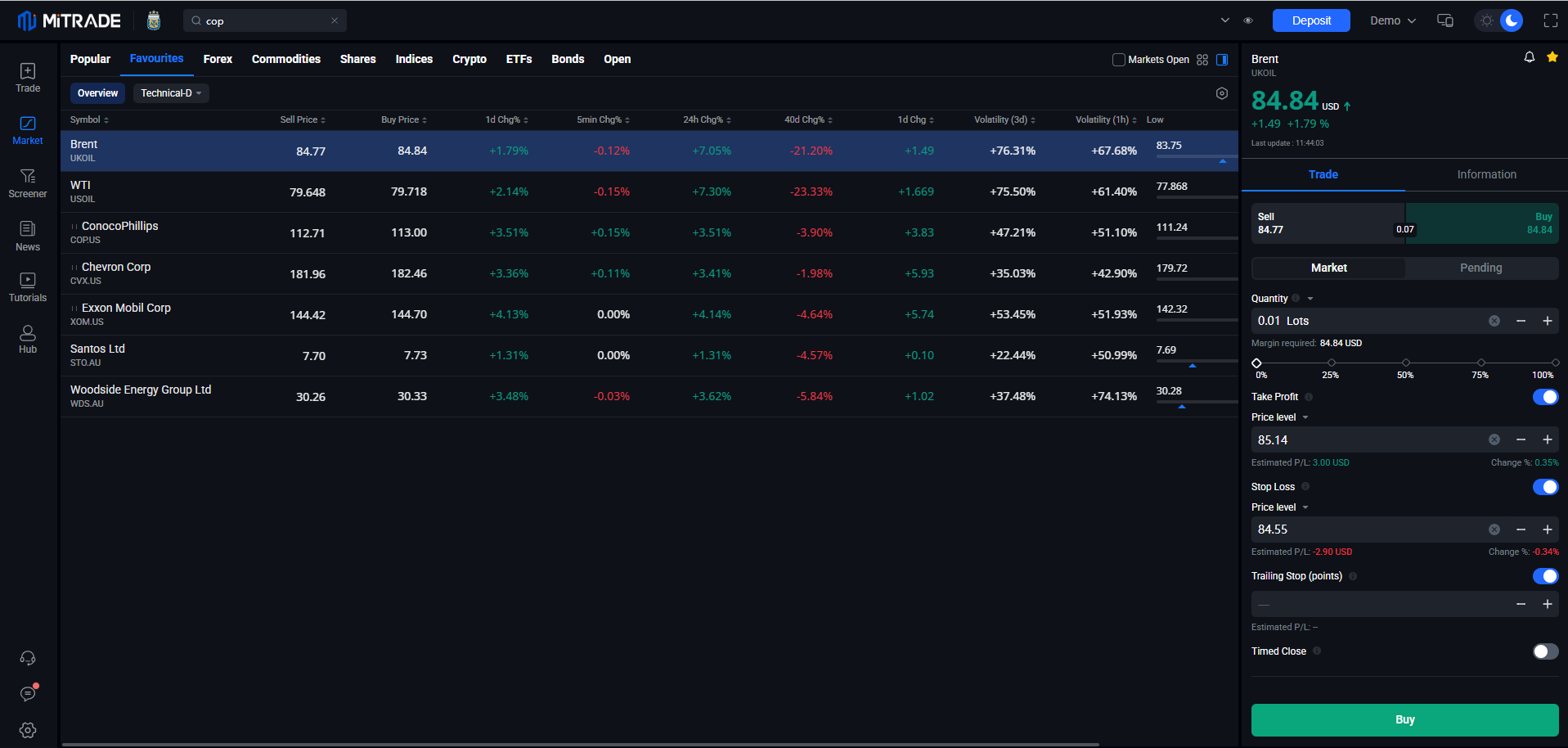Image resolution: width=1568 pixels, height=748 pixels.
Task: Open the Information tab
Action: (1486, 174)
